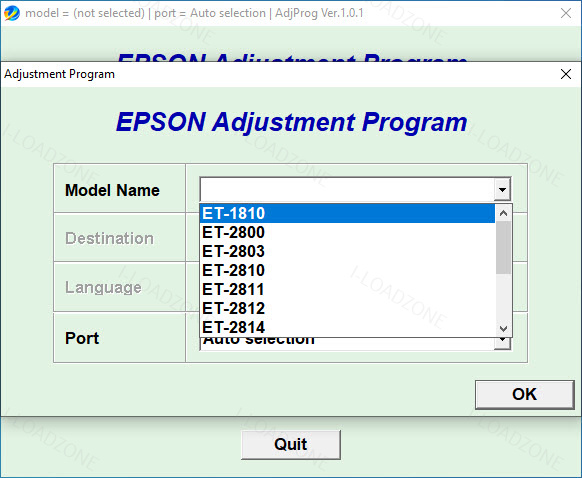Choose ET-2811 from the model list
Screen dimensions: 582x478
point(347,289)
